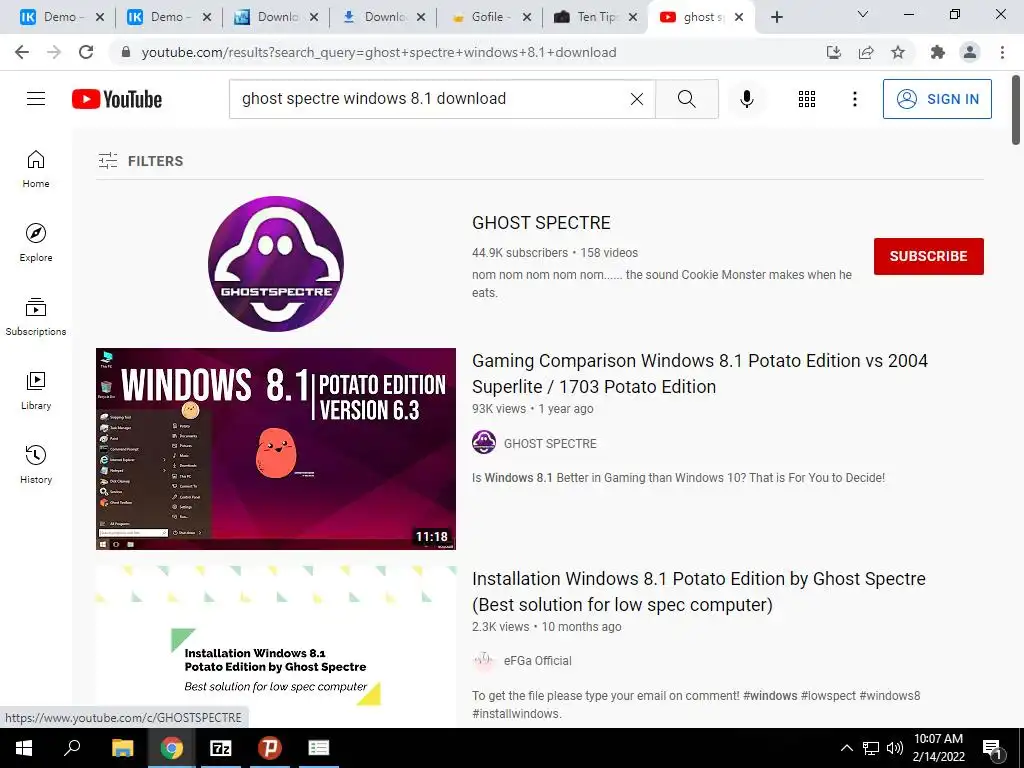Open File Explorer from the taskbar
This screenshot has height=768, width=1024.
(122, 748)
